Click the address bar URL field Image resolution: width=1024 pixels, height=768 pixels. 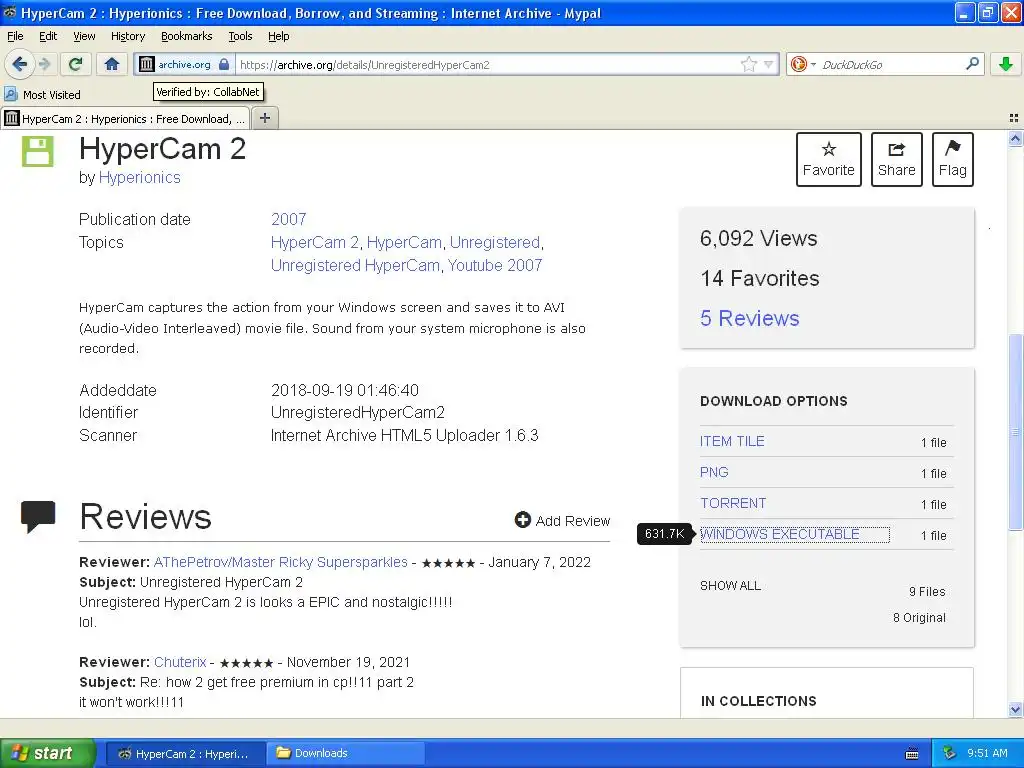pyautogui.click(x=487, y=64)
